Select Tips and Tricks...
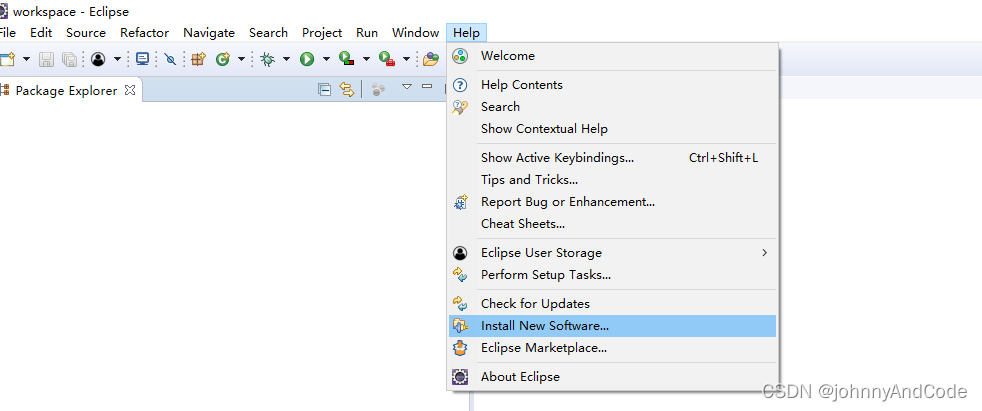Image resolution: width=982 pixels, height=411 pixels. [612, 179]
